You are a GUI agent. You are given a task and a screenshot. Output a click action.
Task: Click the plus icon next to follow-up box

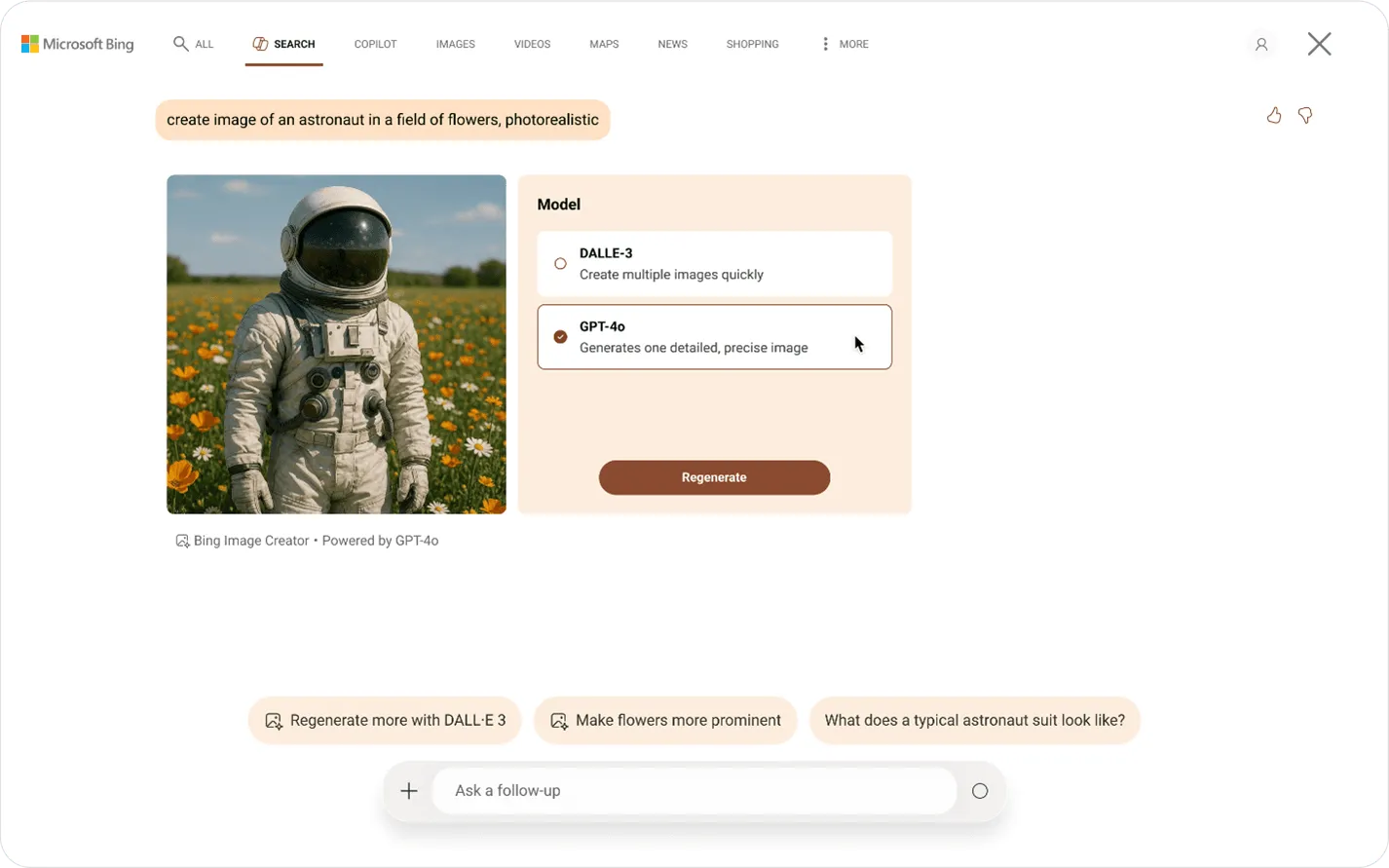pos(408,791)
